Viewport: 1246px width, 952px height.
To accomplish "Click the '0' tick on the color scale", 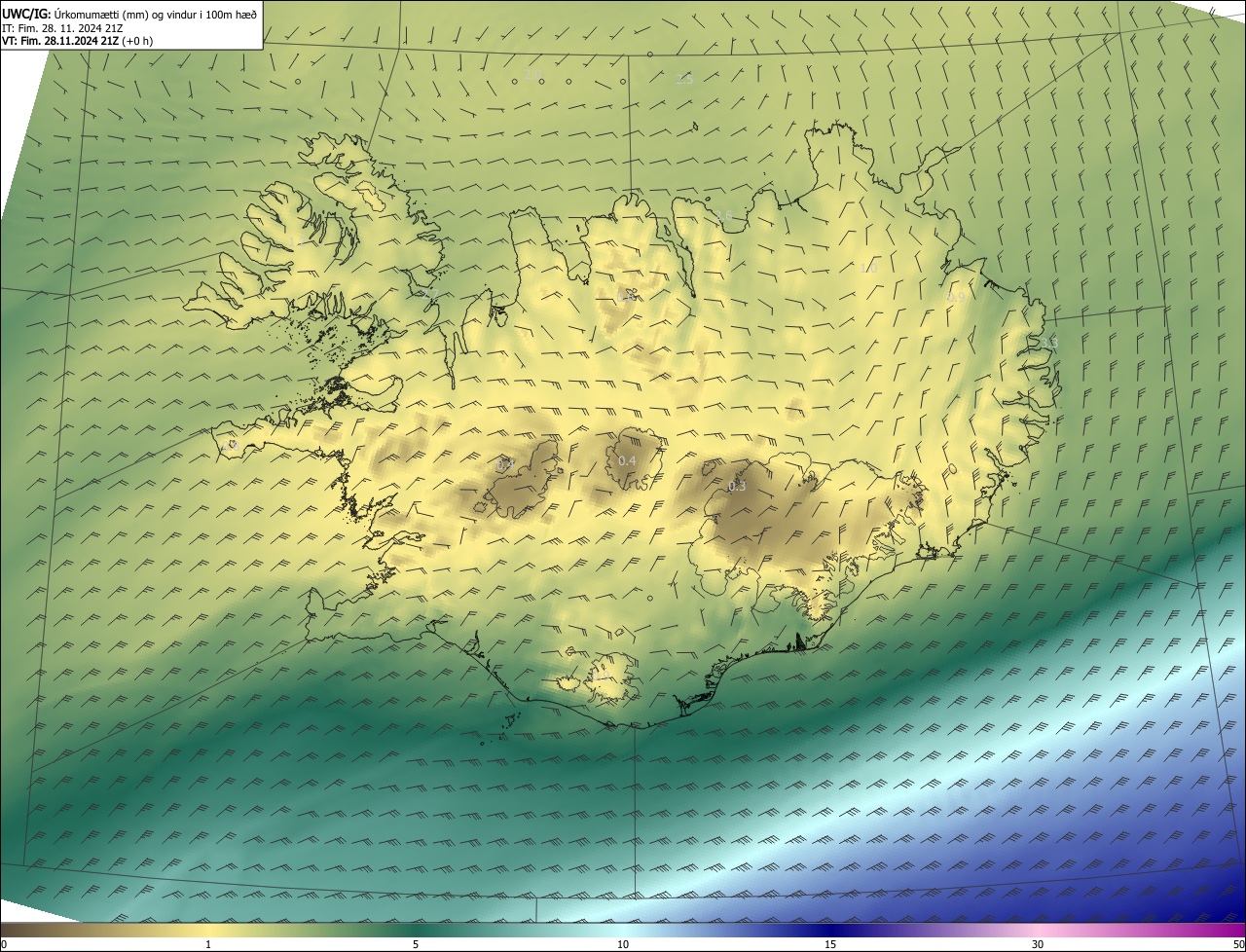I will [4, 944].
